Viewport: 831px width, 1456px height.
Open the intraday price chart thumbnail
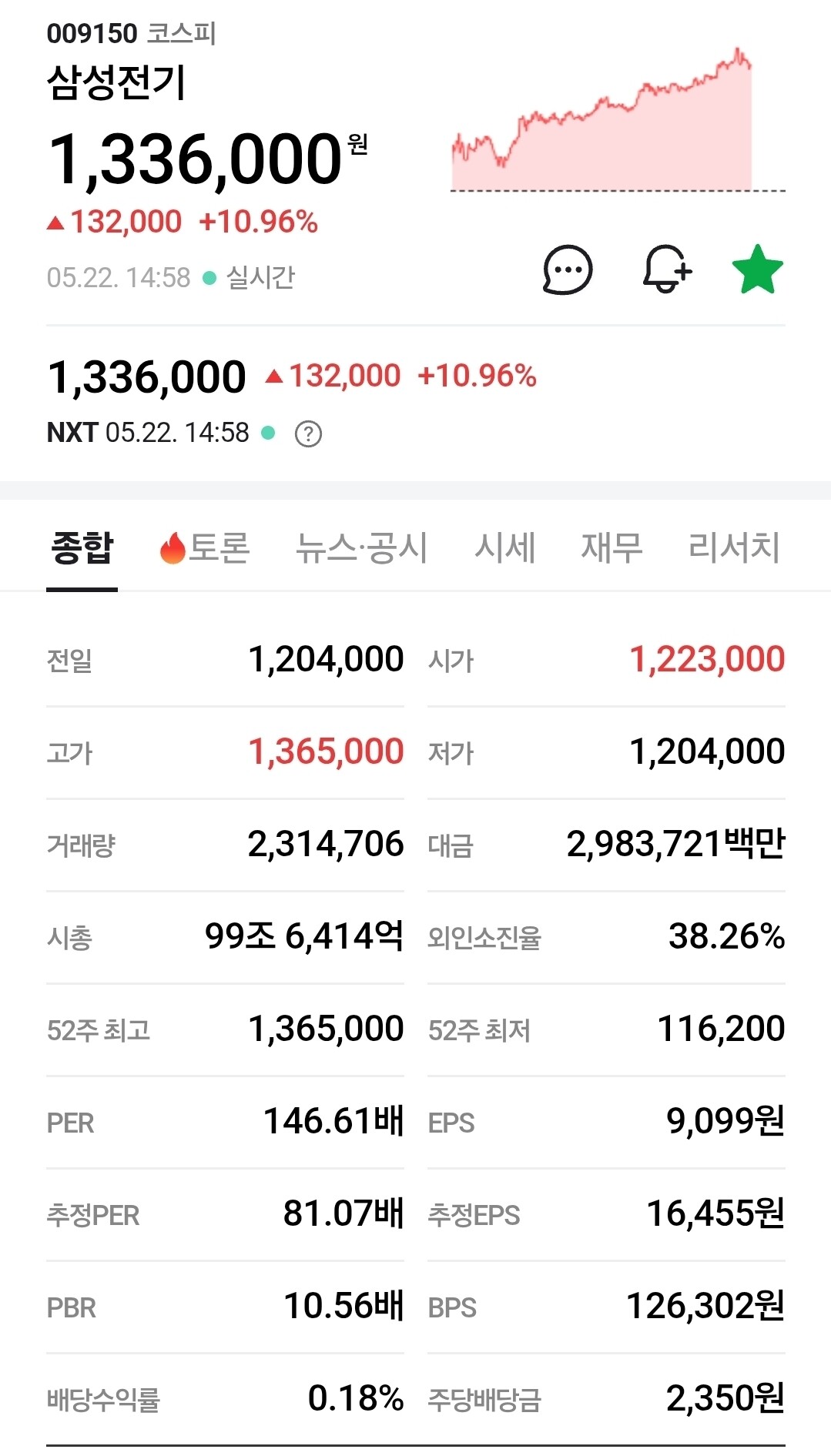point(618,119)
